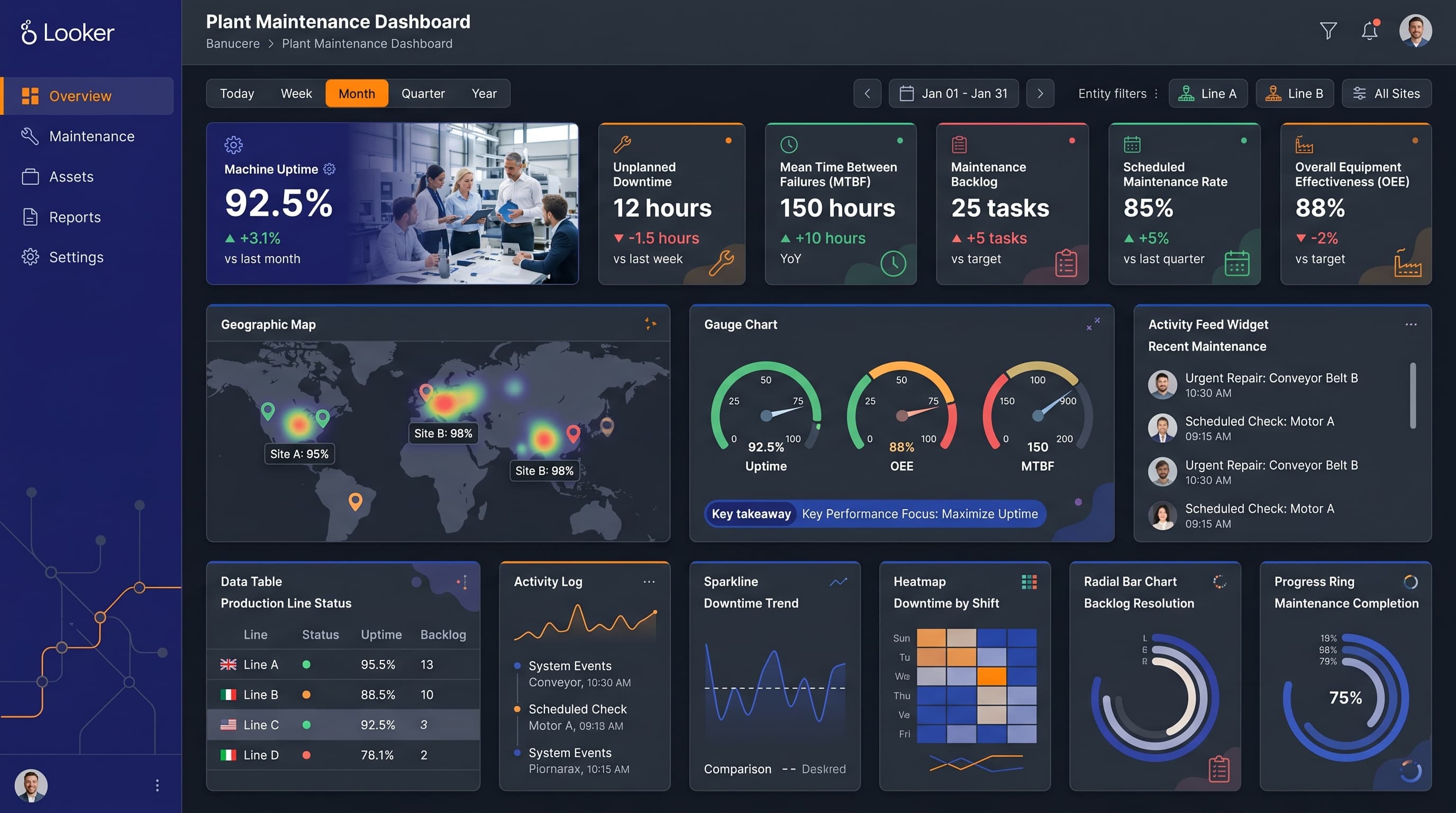This screenshot has height=813, width=1456.
Task: Sort table by Backlog column
Action: tap(443, 634)
